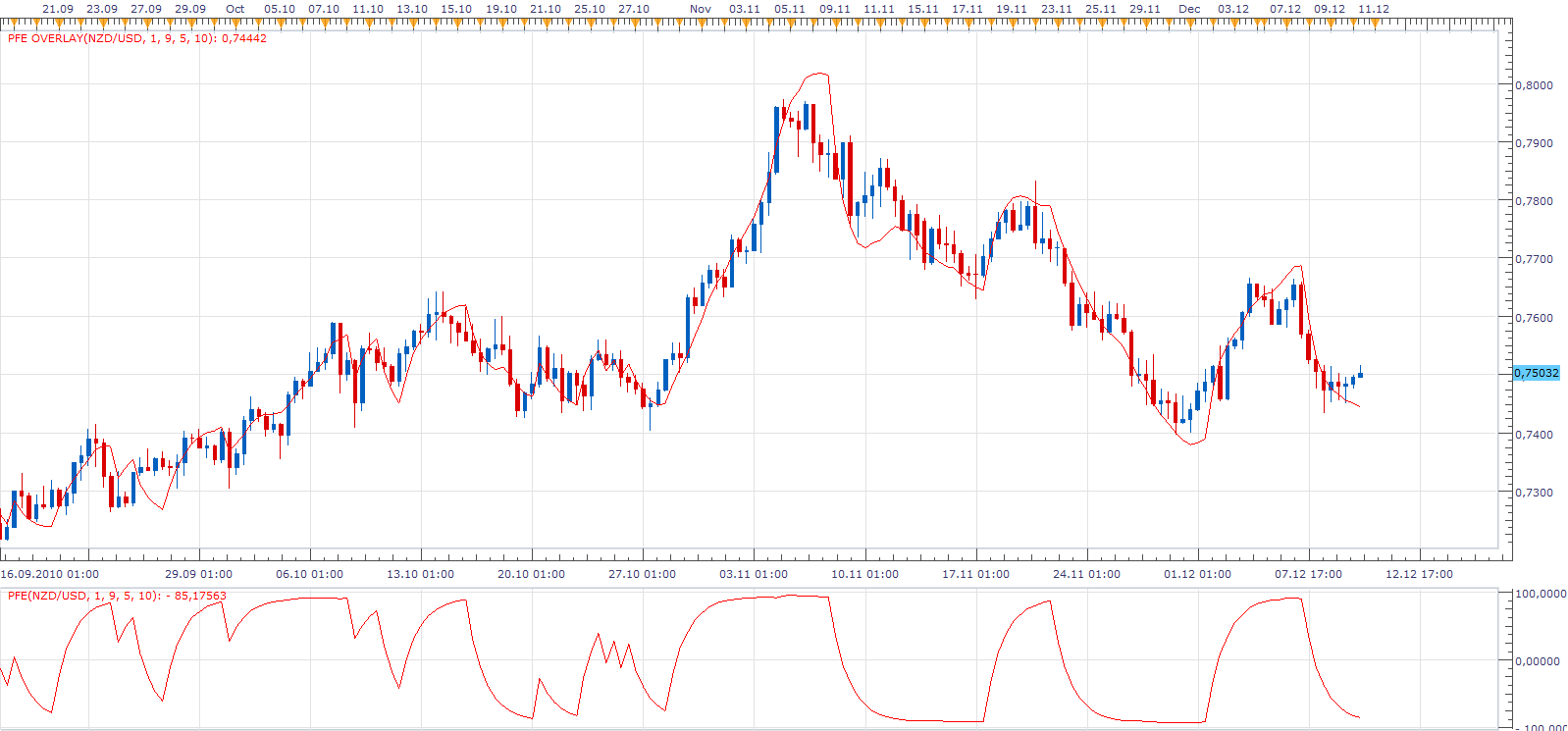
Task: Select the 12.12 17:00 bottom date label
Action: click(1419, 574)
